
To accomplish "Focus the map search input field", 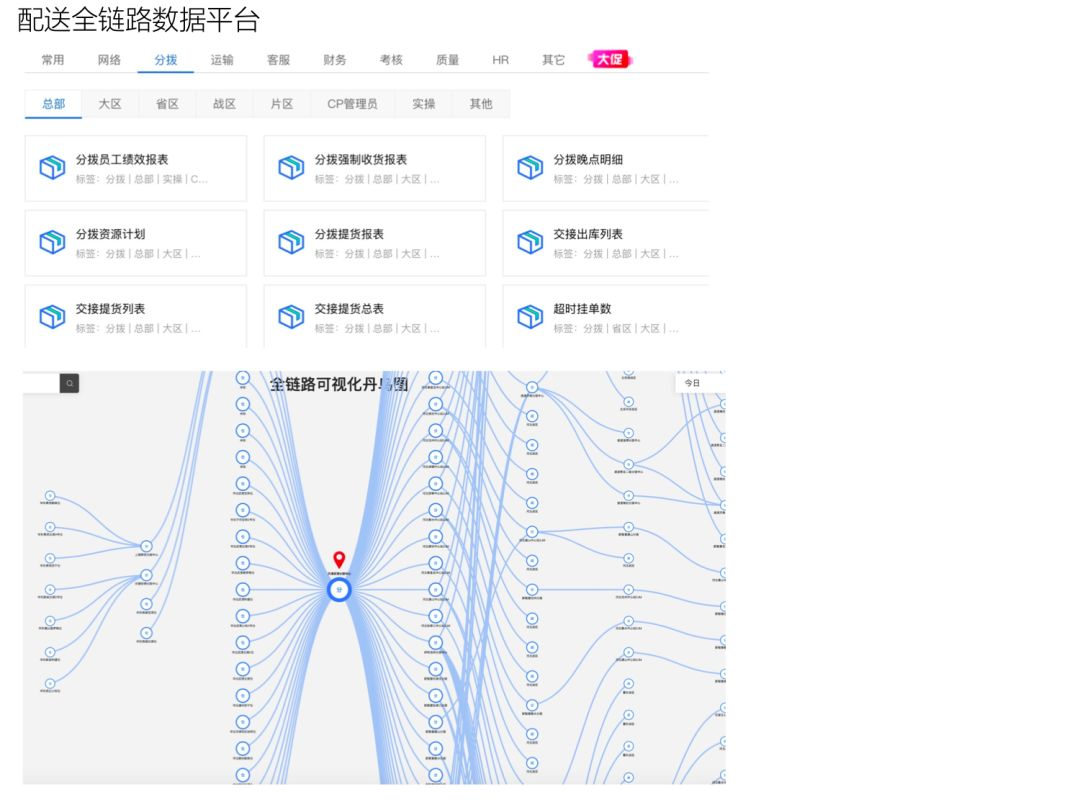I will pyautogui.click(x=41, y=384).
